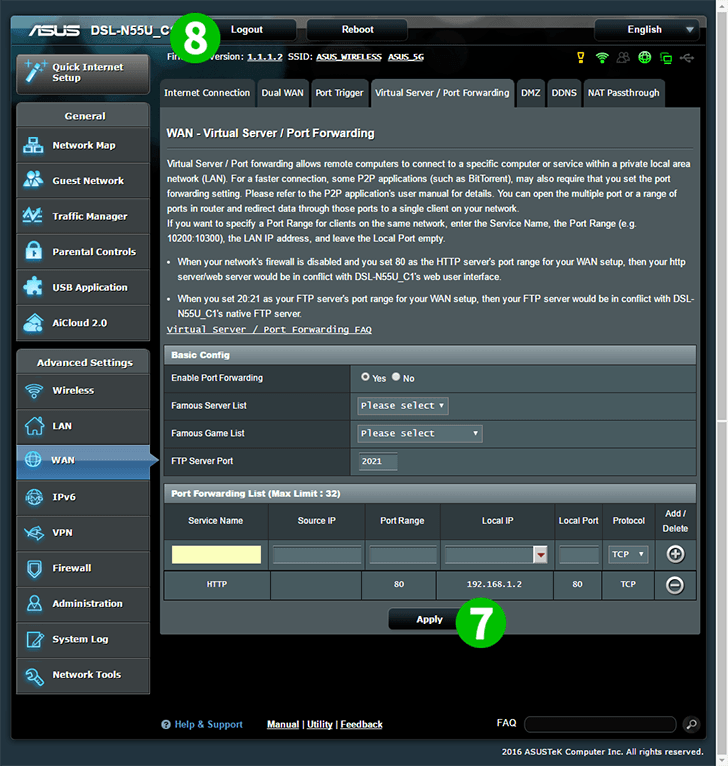Switch to Dual WAN tab
Image resolution: width=728 pixels, height=766 pixels.
[x=282, y=93]
